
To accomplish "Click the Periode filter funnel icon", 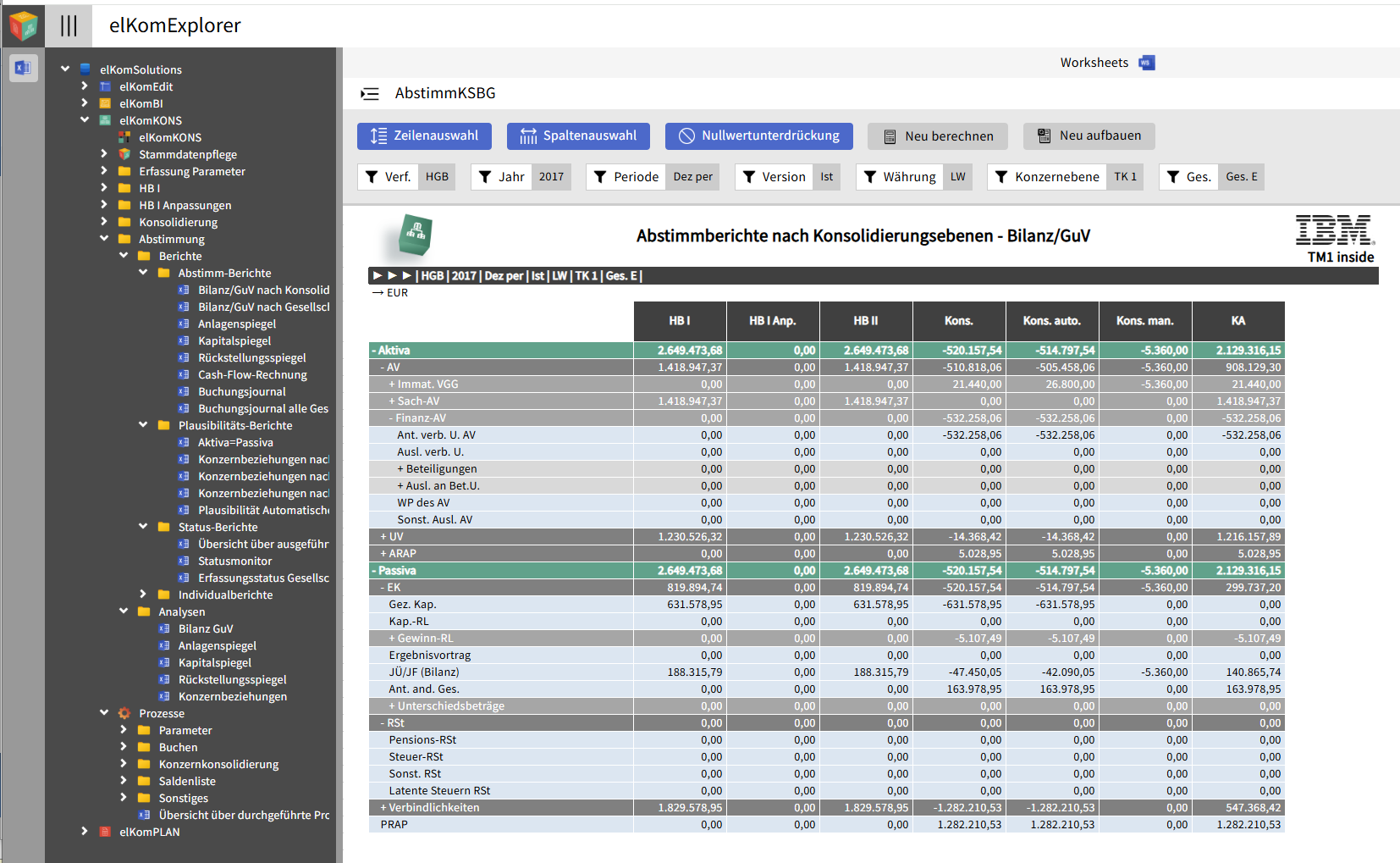I will point(600,177).
